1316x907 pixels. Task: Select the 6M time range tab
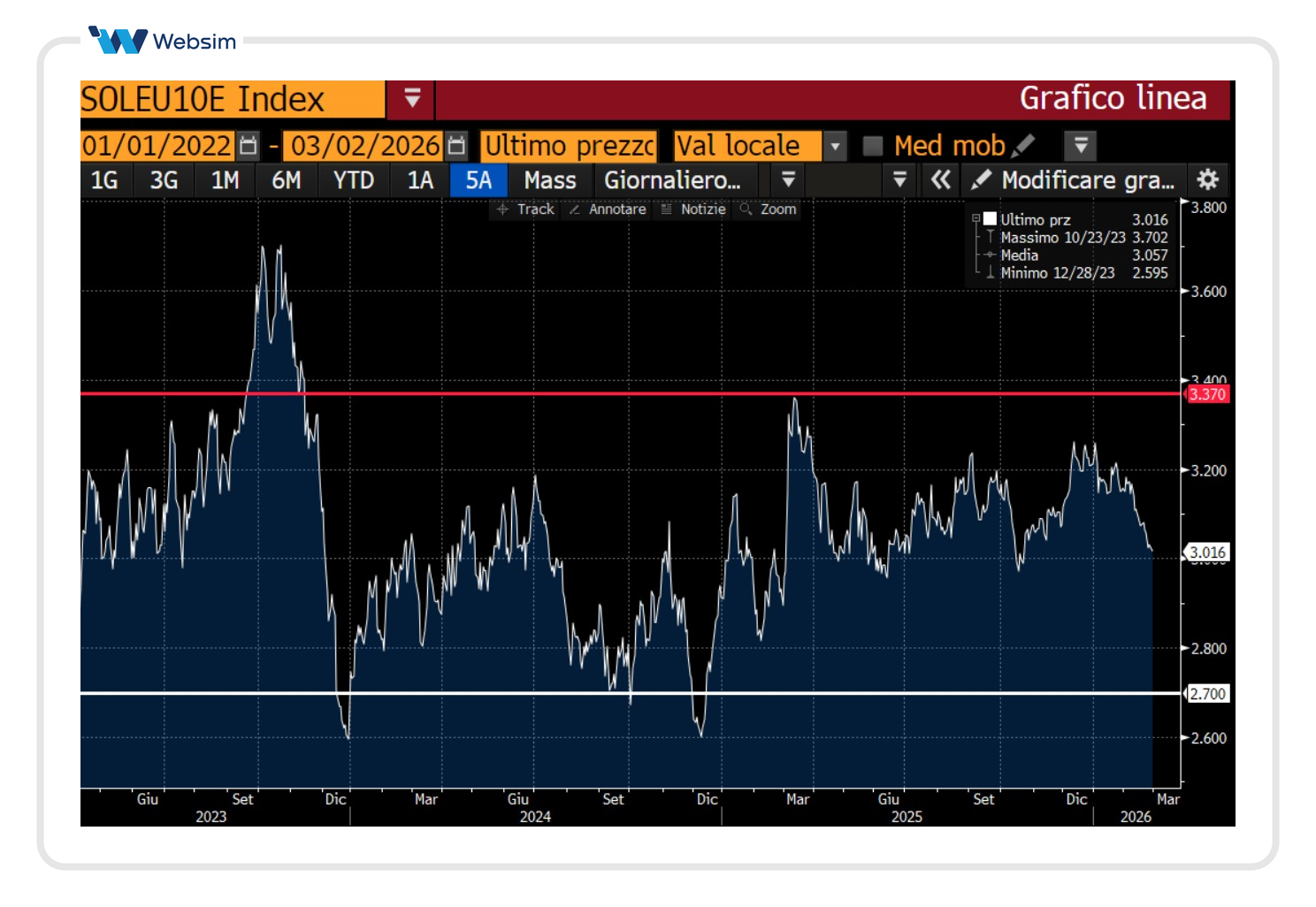tap(286, 180)
